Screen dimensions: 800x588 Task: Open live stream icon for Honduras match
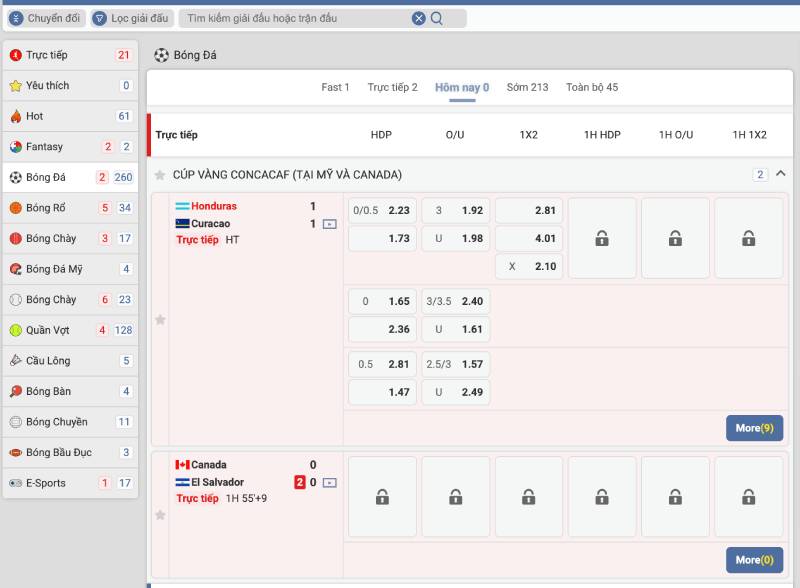pyautogui.click(x=330, y=224)
